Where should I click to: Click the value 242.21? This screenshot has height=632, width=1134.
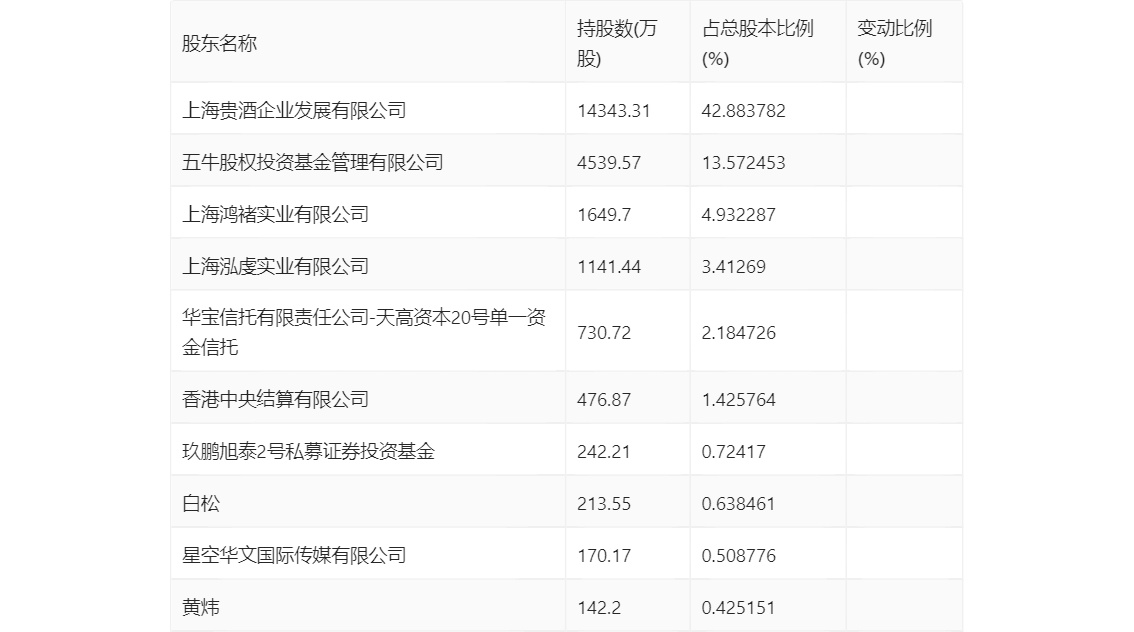604,451
